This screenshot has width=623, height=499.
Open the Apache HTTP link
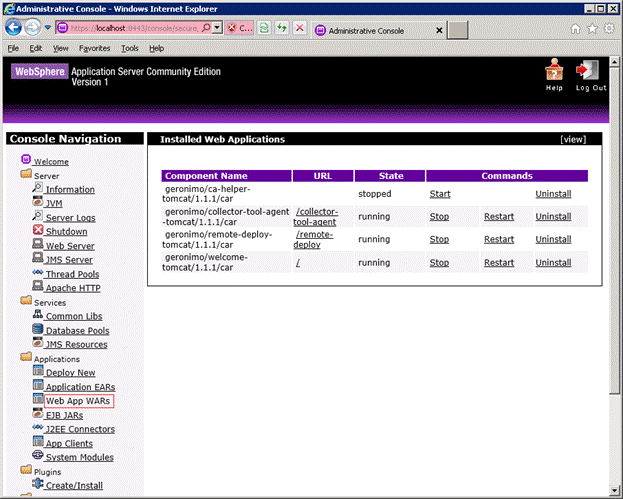coord(73,288)
